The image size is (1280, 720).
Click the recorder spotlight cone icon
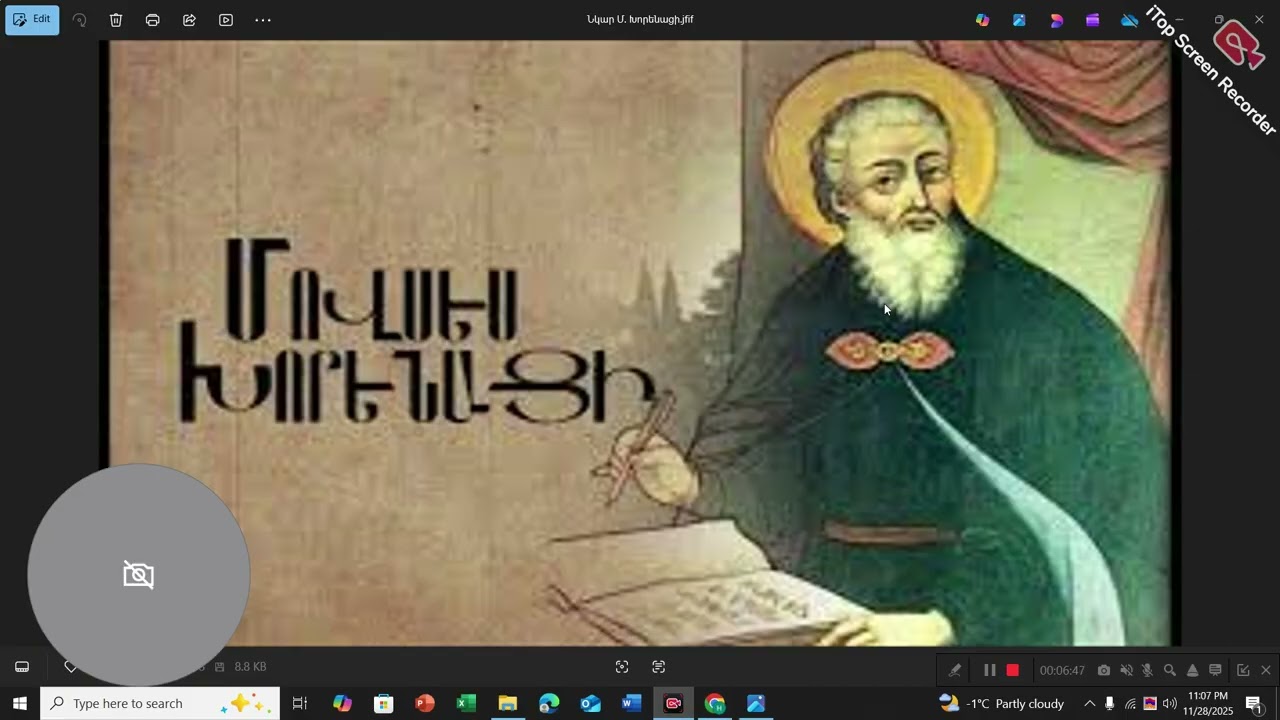[x=1192, y=670]
